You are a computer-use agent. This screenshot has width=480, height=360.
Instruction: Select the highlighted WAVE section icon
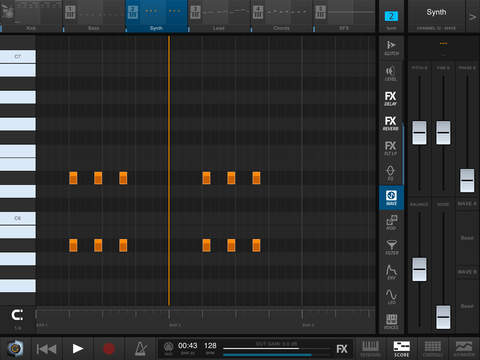pos(391,197)
